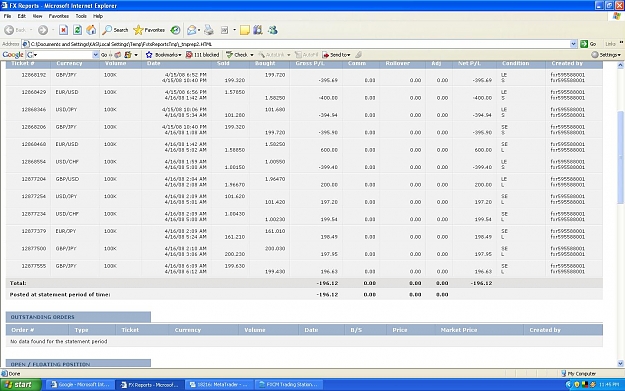Switch to MetaTrader taskbar window
The width and height of the screenshot is (625, 391).
tap(218, 385)
